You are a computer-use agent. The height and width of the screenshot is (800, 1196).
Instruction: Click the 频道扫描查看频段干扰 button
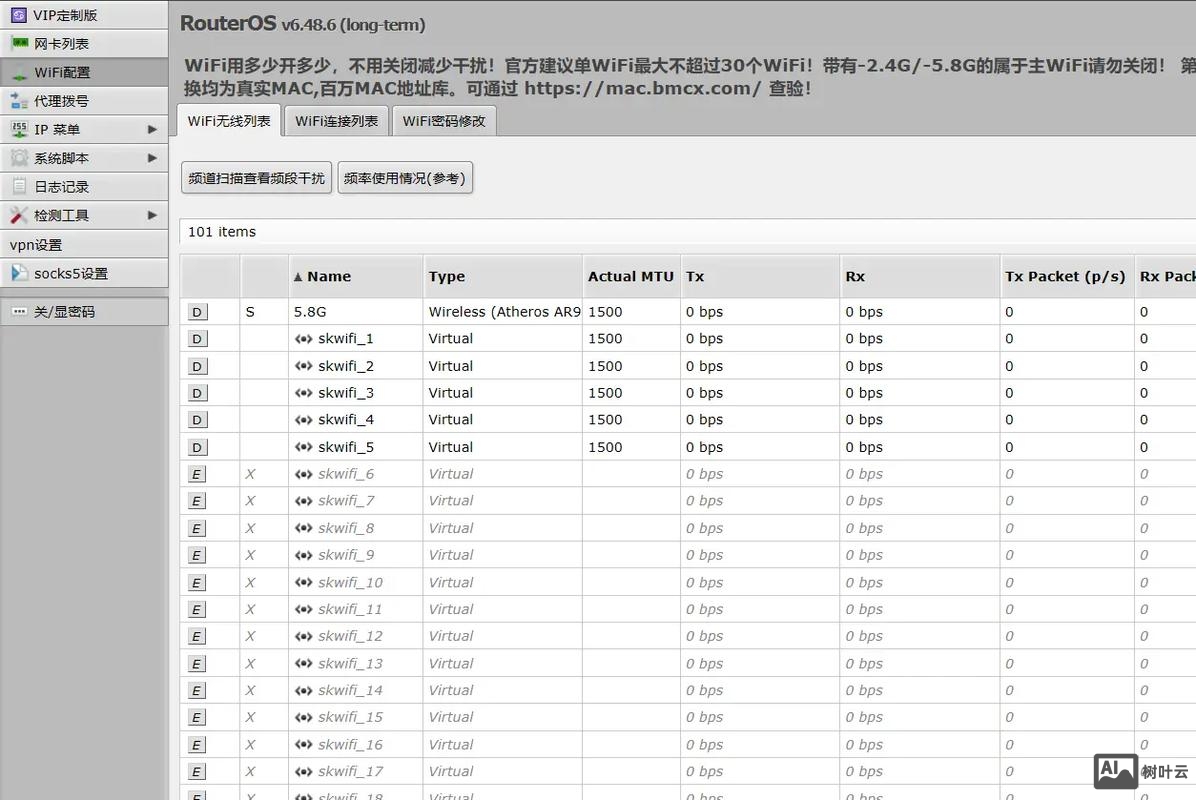click(255, 178)
